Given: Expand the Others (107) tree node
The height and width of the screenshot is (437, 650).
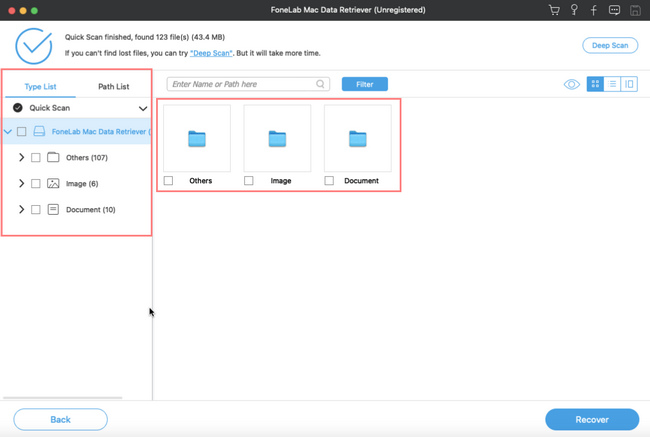Looking at the screenshot, I should click(21, 158).
